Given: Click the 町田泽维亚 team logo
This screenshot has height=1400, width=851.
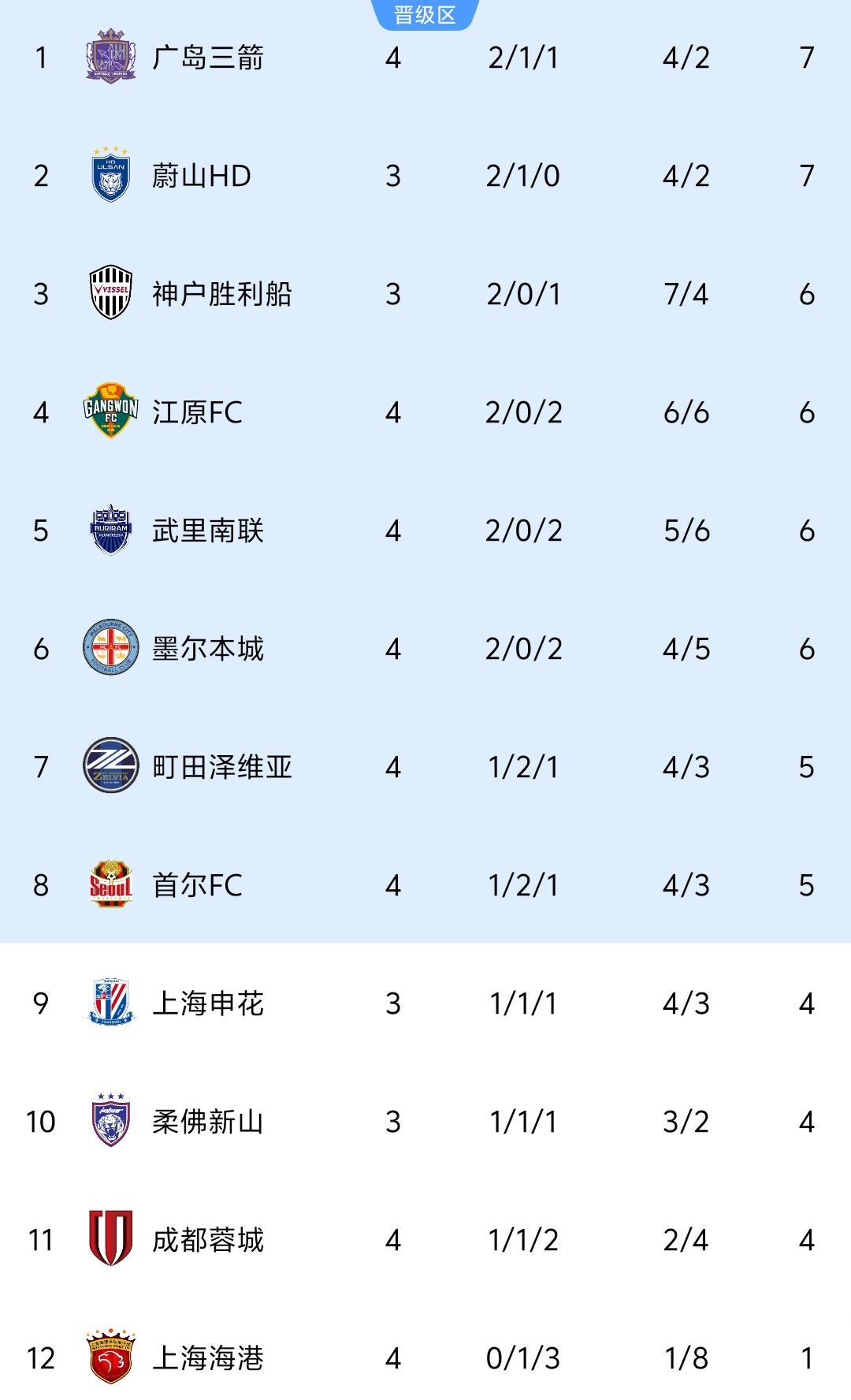Looking at the screenshot, I should 110,765.
